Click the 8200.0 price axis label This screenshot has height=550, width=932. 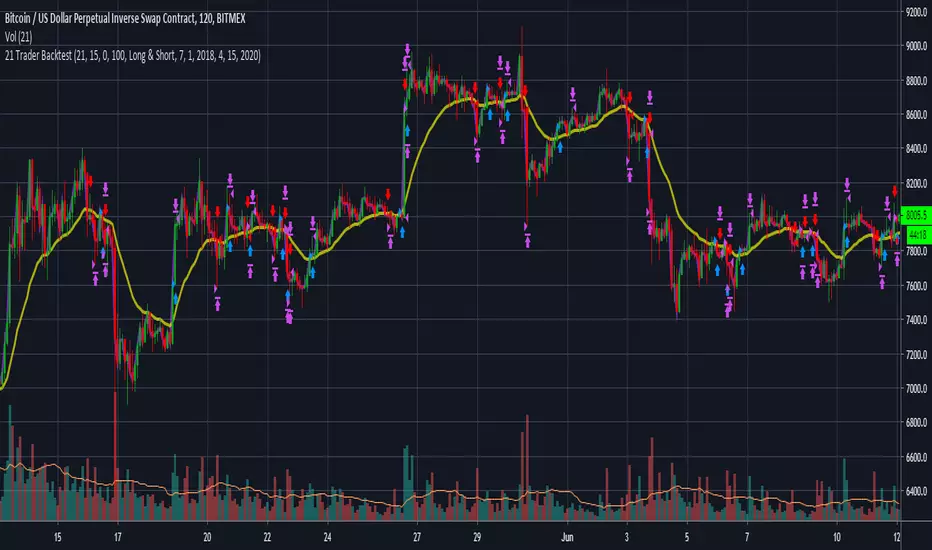pyautogui.click(x=916, y=183)
